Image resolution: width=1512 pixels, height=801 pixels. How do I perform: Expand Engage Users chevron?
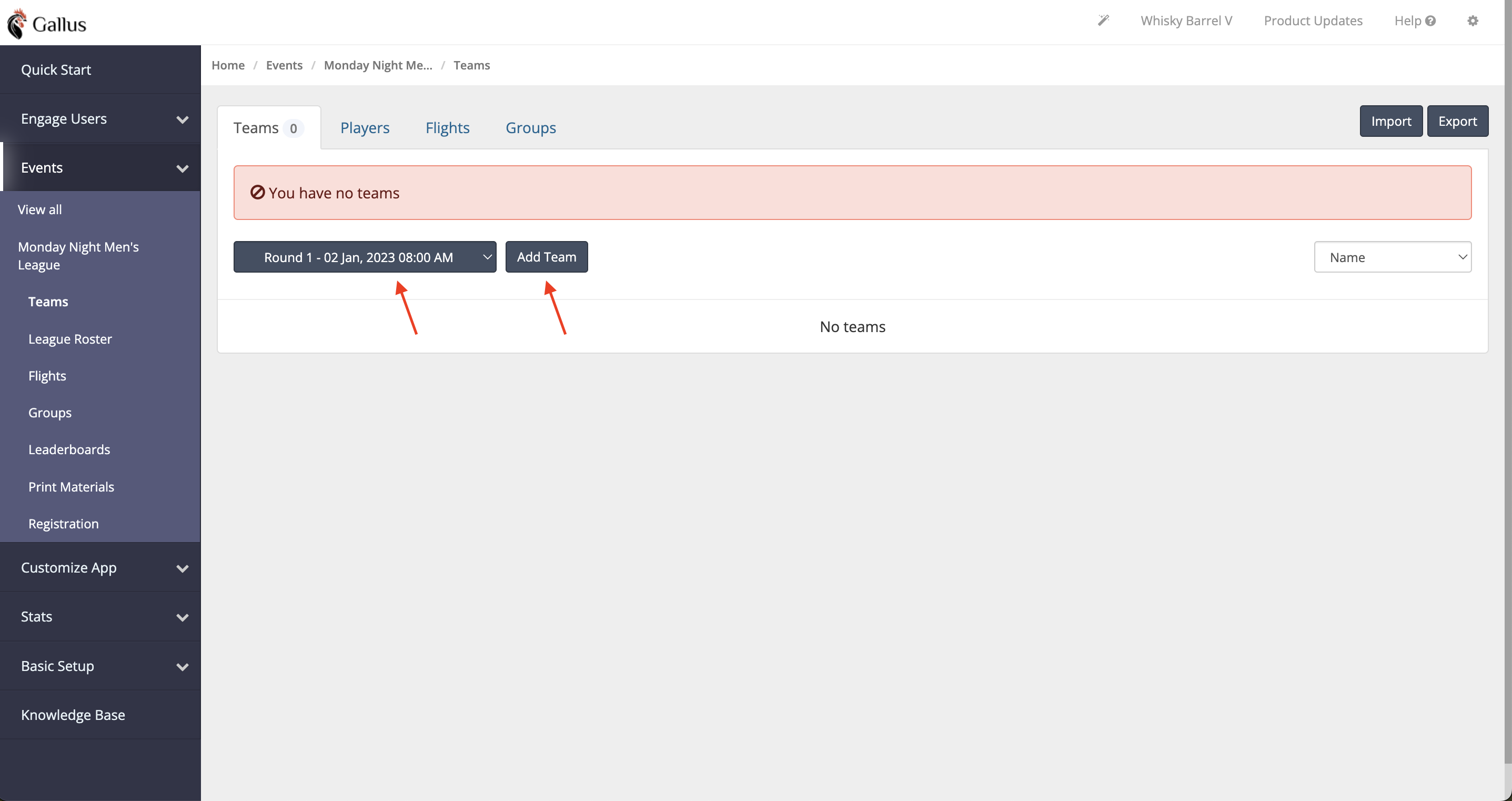click(x=183, y=119)
